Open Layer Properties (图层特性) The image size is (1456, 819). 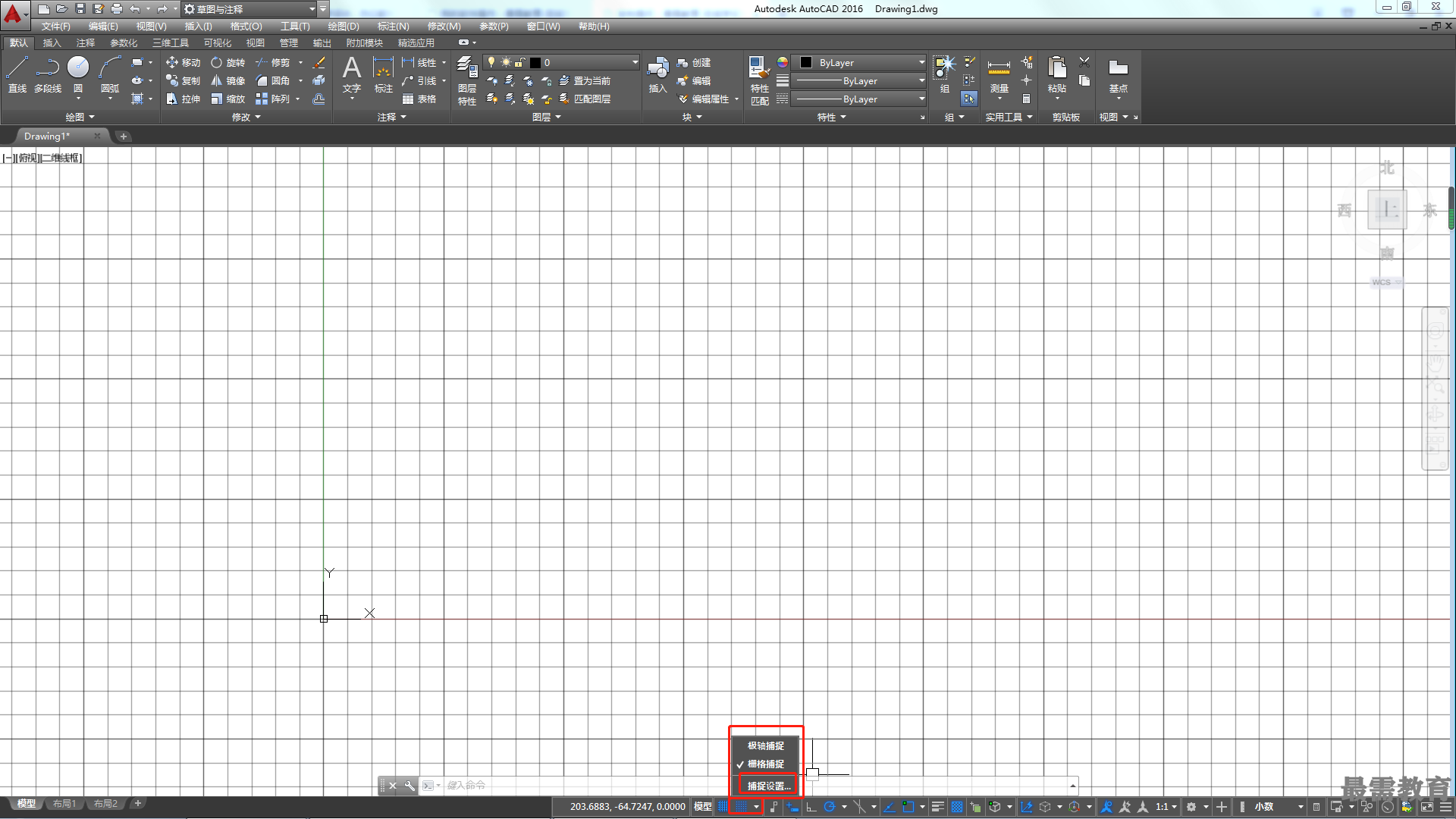point(467,80)
